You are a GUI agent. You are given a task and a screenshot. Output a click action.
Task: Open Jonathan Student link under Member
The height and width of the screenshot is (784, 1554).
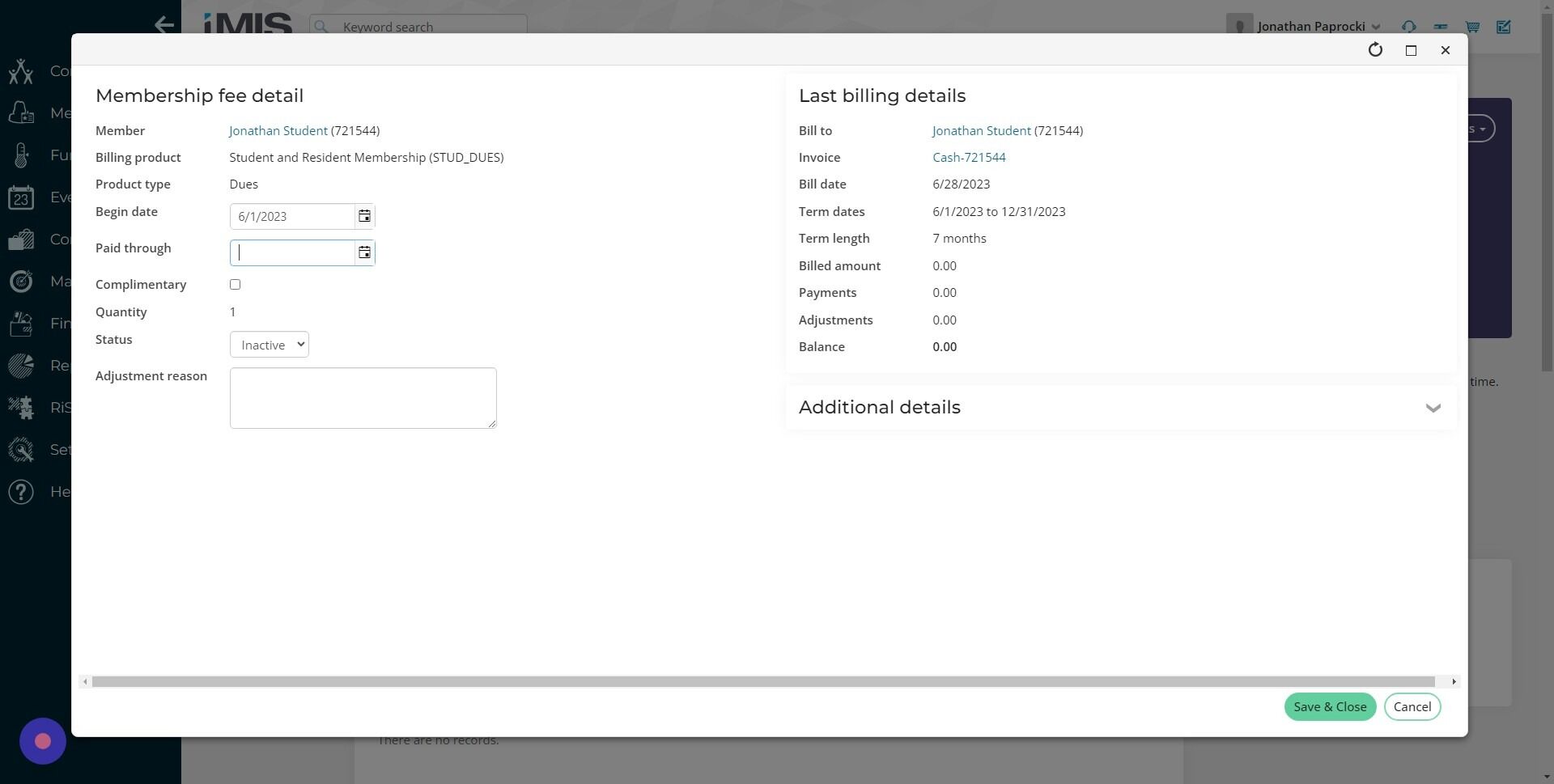[x=278, y=130]
